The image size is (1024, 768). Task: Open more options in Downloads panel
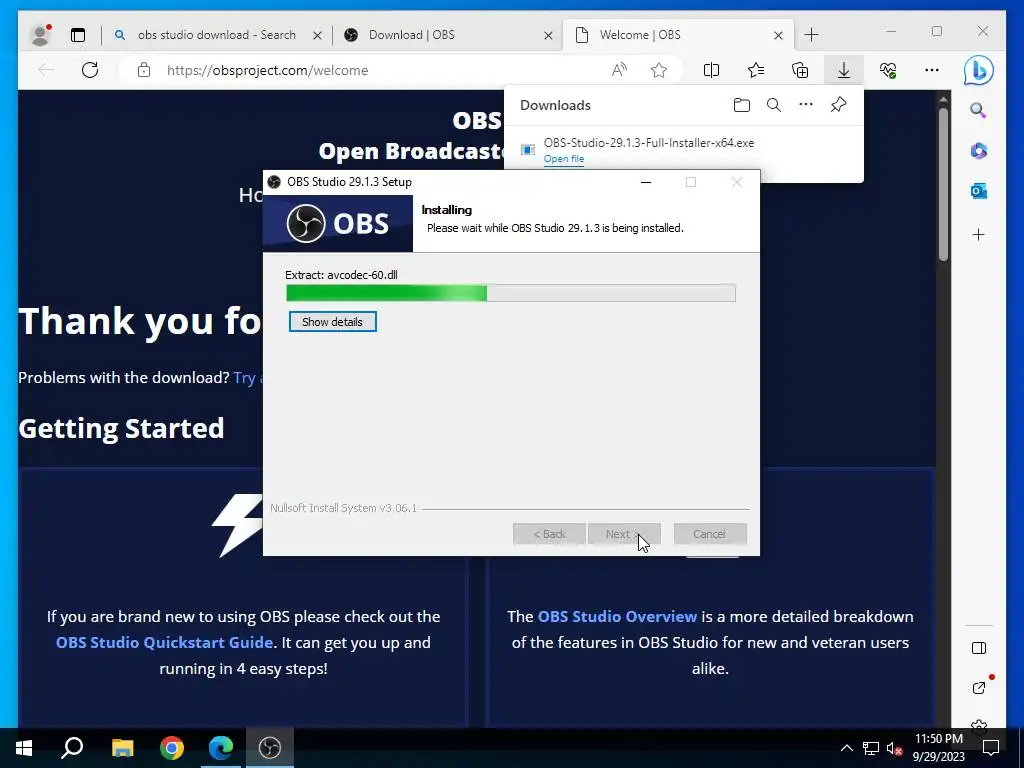pyautogui.click(x=806, y=104)
